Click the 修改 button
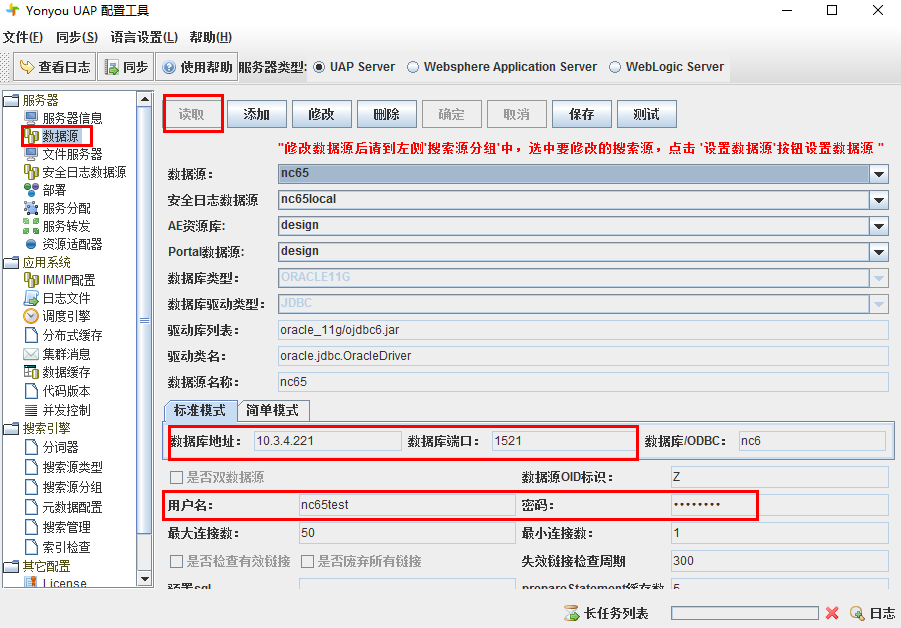The width and height of the screenshot is (901, 628). click(x=321, y=114)
